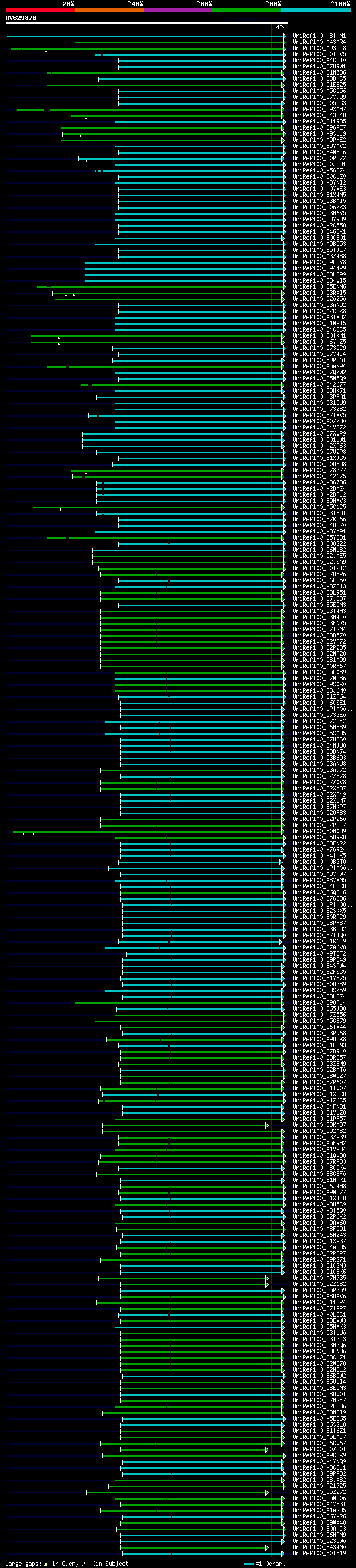
Task: Select the UniRef100_C2ZB78 label
Action: [x=319, y=776]
